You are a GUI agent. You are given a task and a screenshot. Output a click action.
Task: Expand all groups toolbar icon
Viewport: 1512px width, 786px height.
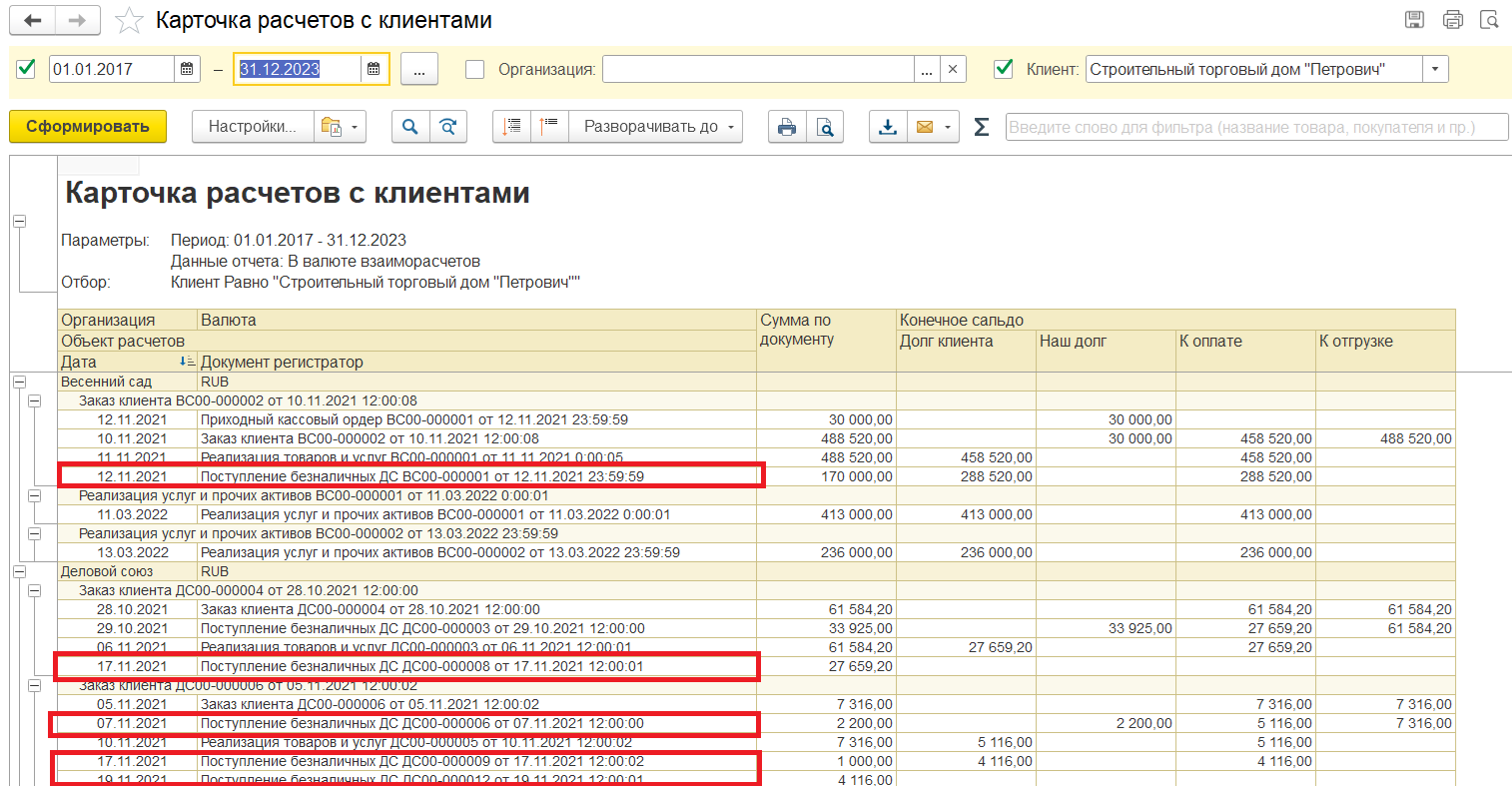(549, 127)
